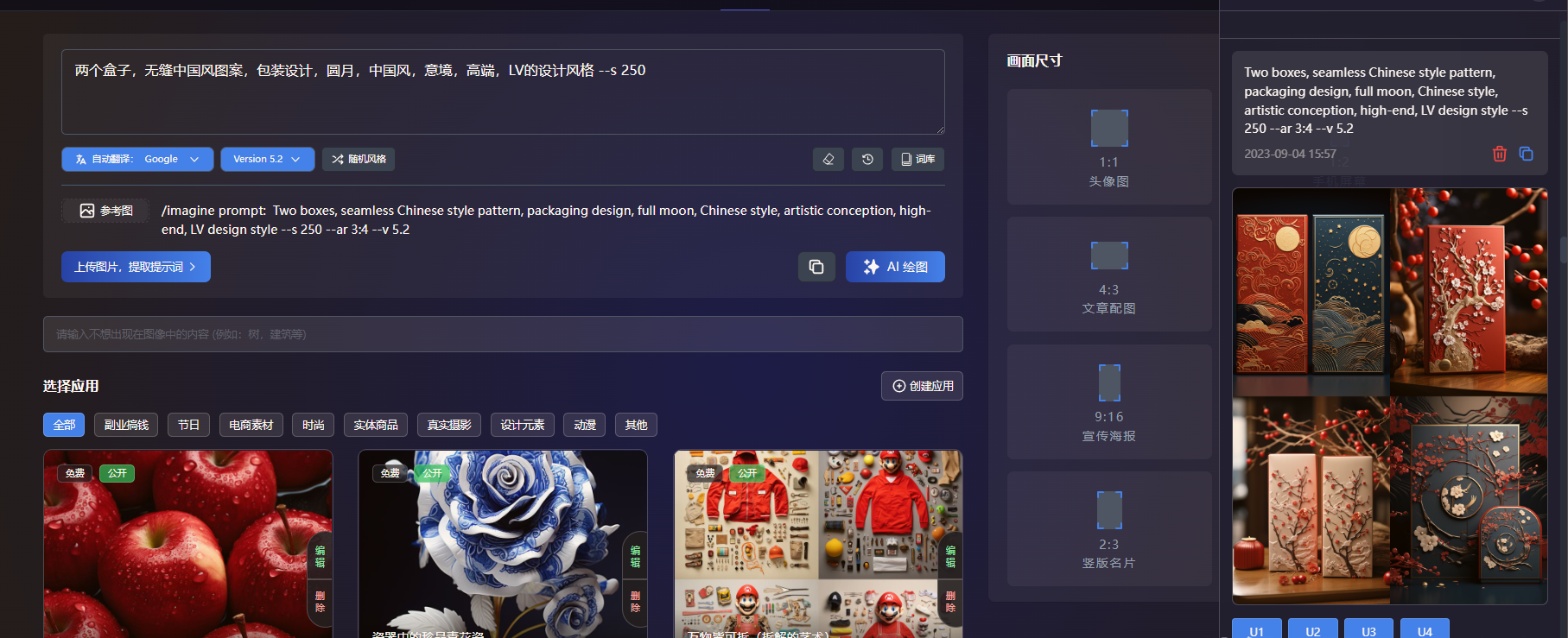
Task: Click the negative prompt input field
Action: pyautogui.click(x=503, y=334)
